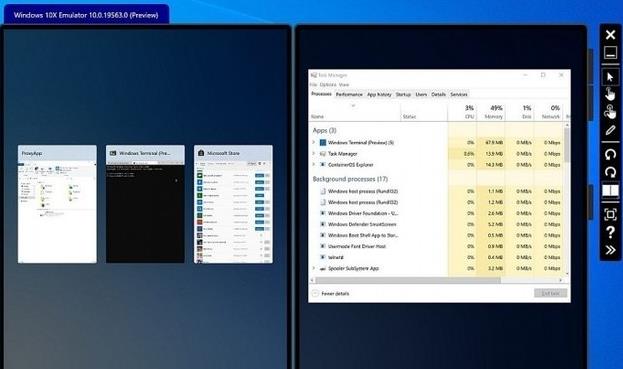Toggle the dual-screen posture icon

click(610, 191)
